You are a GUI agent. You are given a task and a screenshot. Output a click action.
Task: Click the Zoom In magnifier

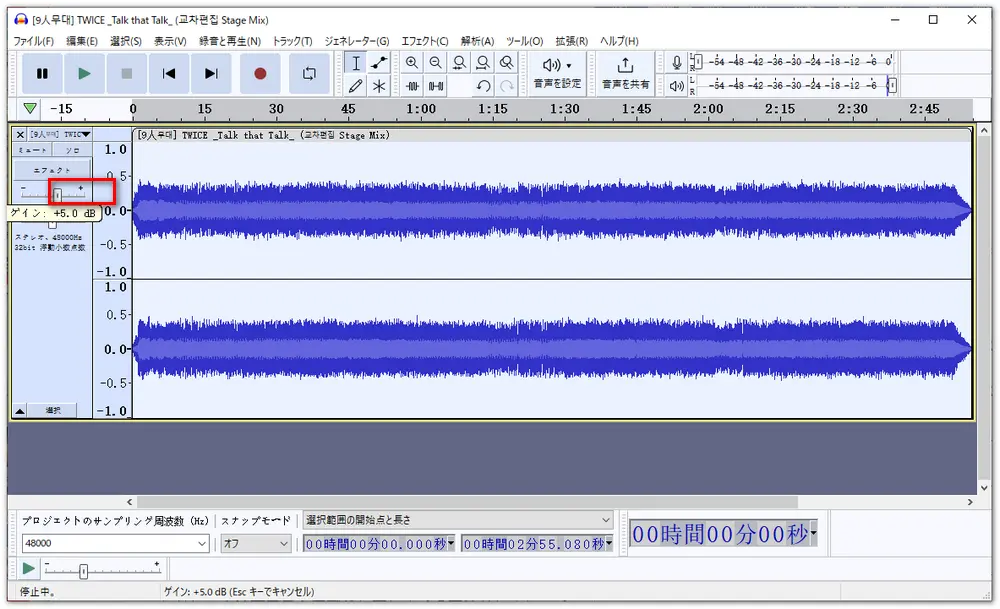(x=412, y=62)
